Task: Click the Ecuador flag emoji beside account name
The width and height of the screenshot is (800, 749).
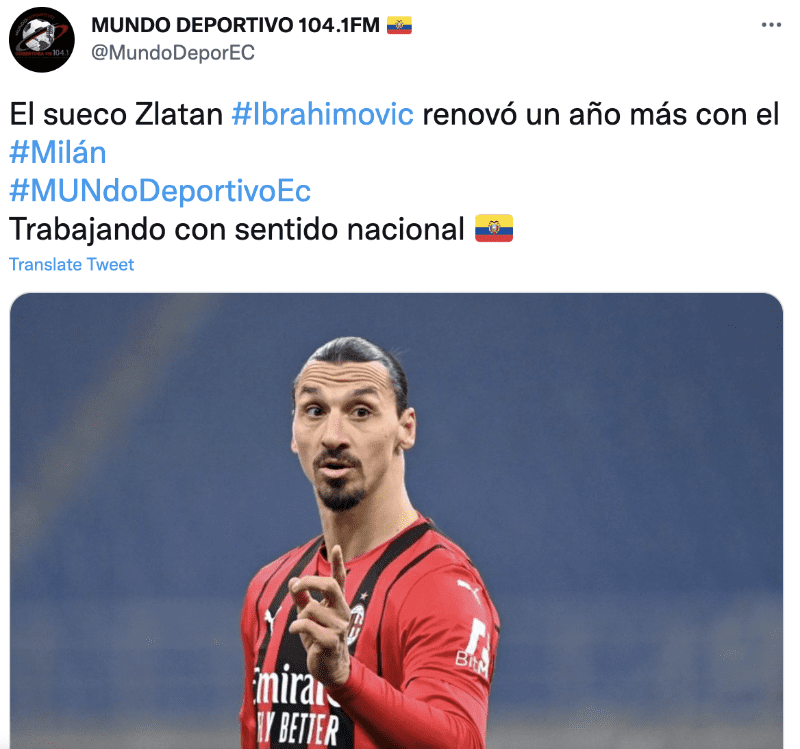Action: pos(399,25)
